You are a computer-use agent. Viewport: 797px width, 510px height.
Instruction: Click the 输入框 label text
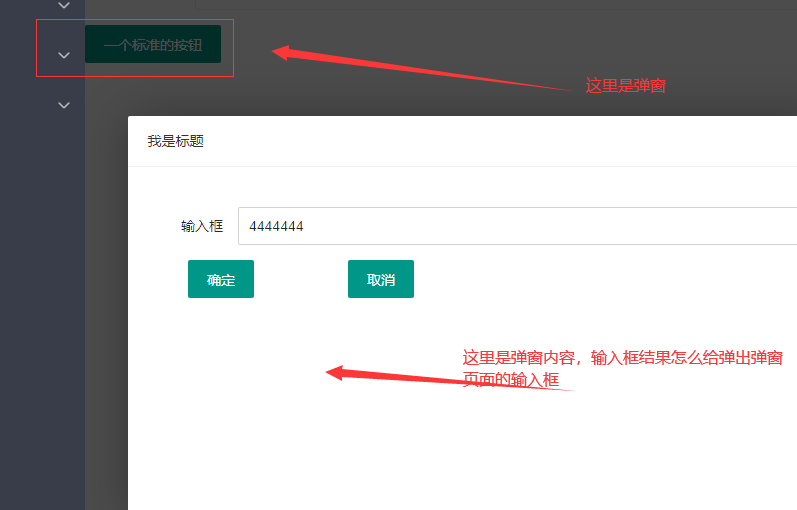[202, 226]
